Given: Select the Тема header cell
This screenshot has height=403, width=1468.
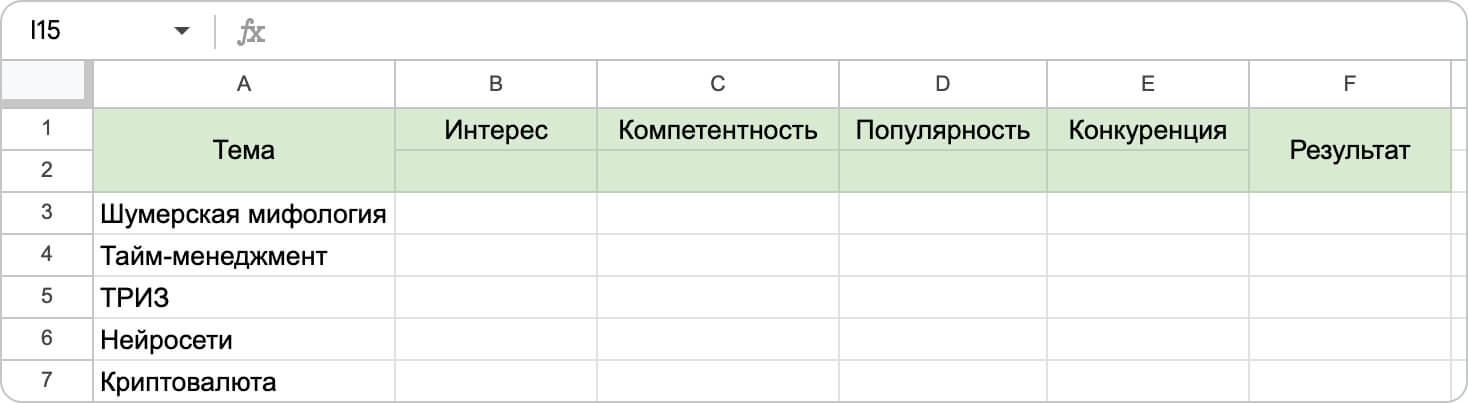Looking at the screenshot, I should click(244, 150).
